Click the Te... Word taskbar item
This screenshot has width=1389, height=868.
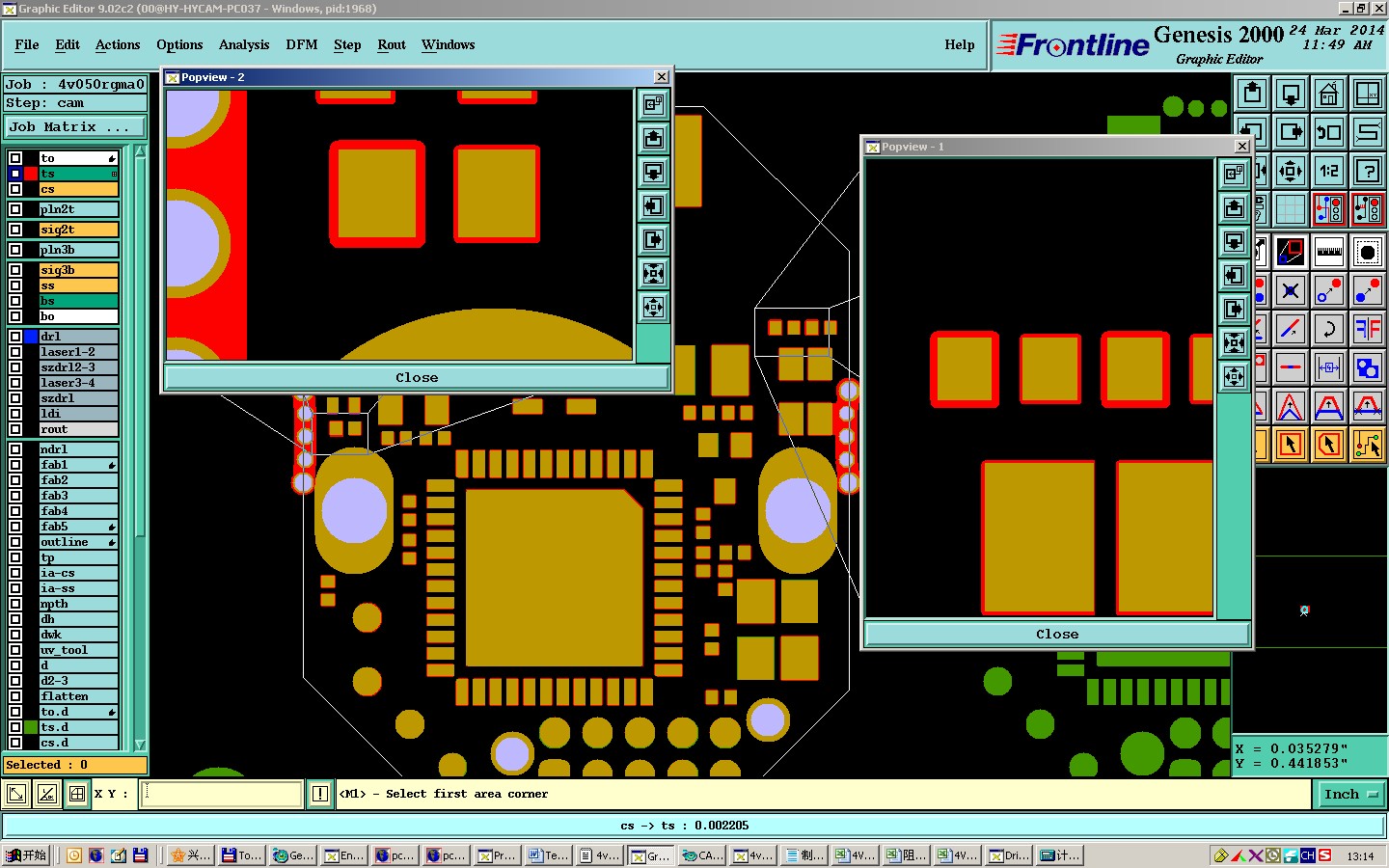(x=549, y=855)
